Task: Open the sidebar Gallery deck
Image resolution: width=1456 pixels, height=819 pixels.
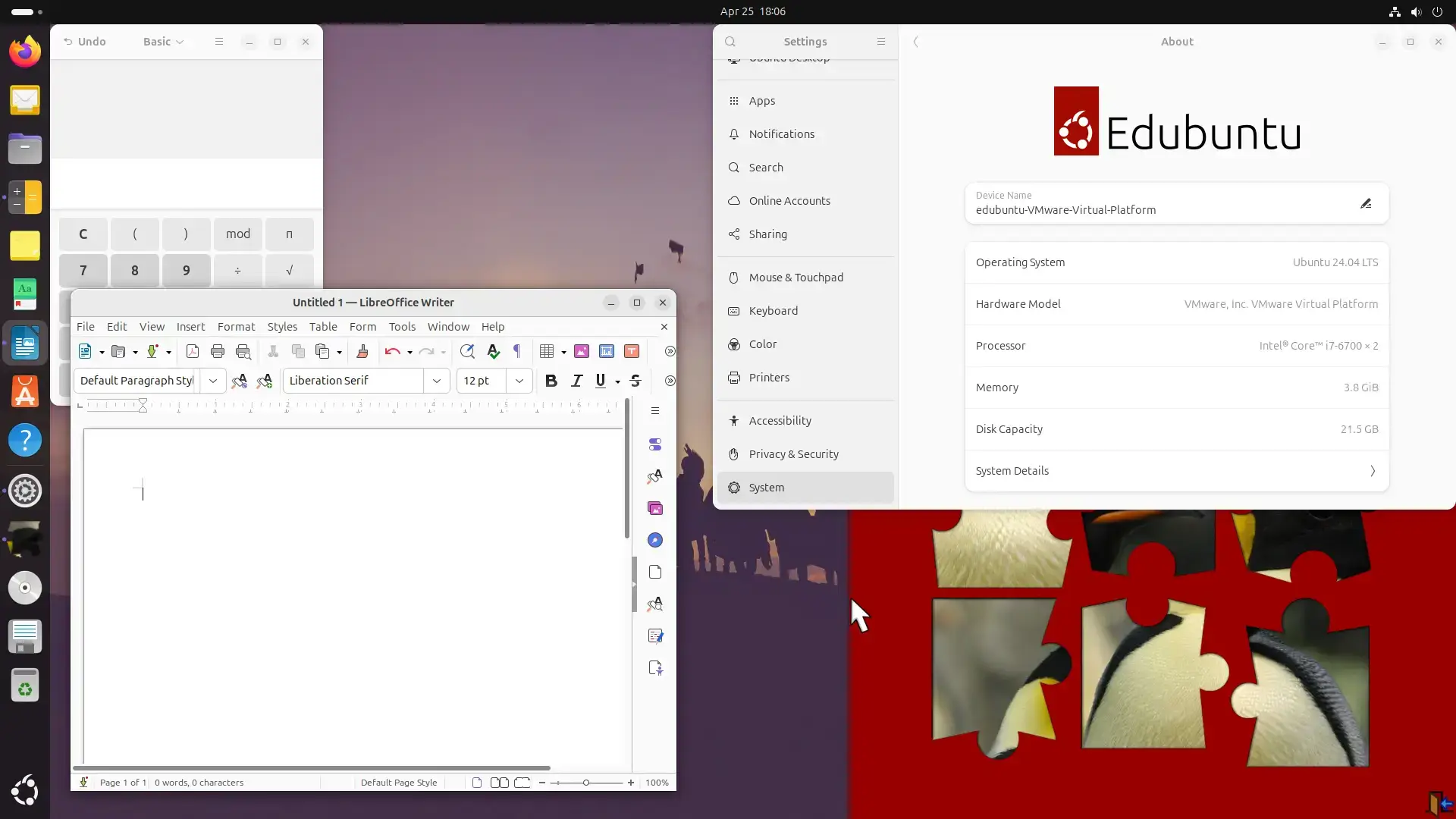Action: [x=655, y=508]
